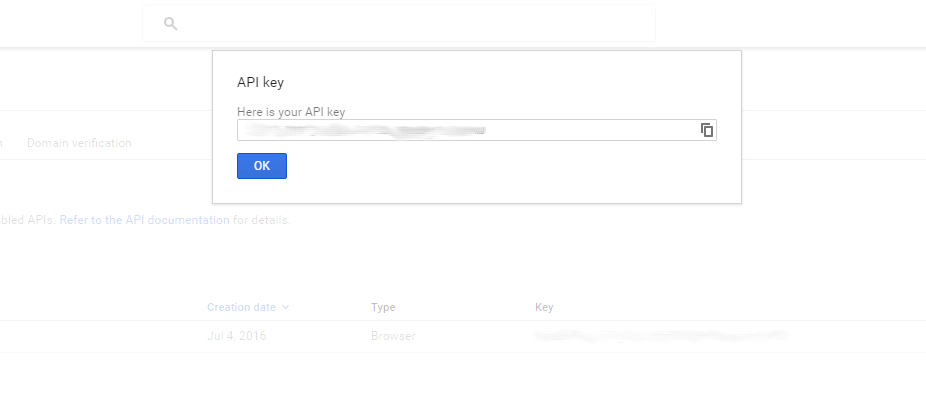
Task: Click the API key dialog title
Action: (x=260, y=82)
